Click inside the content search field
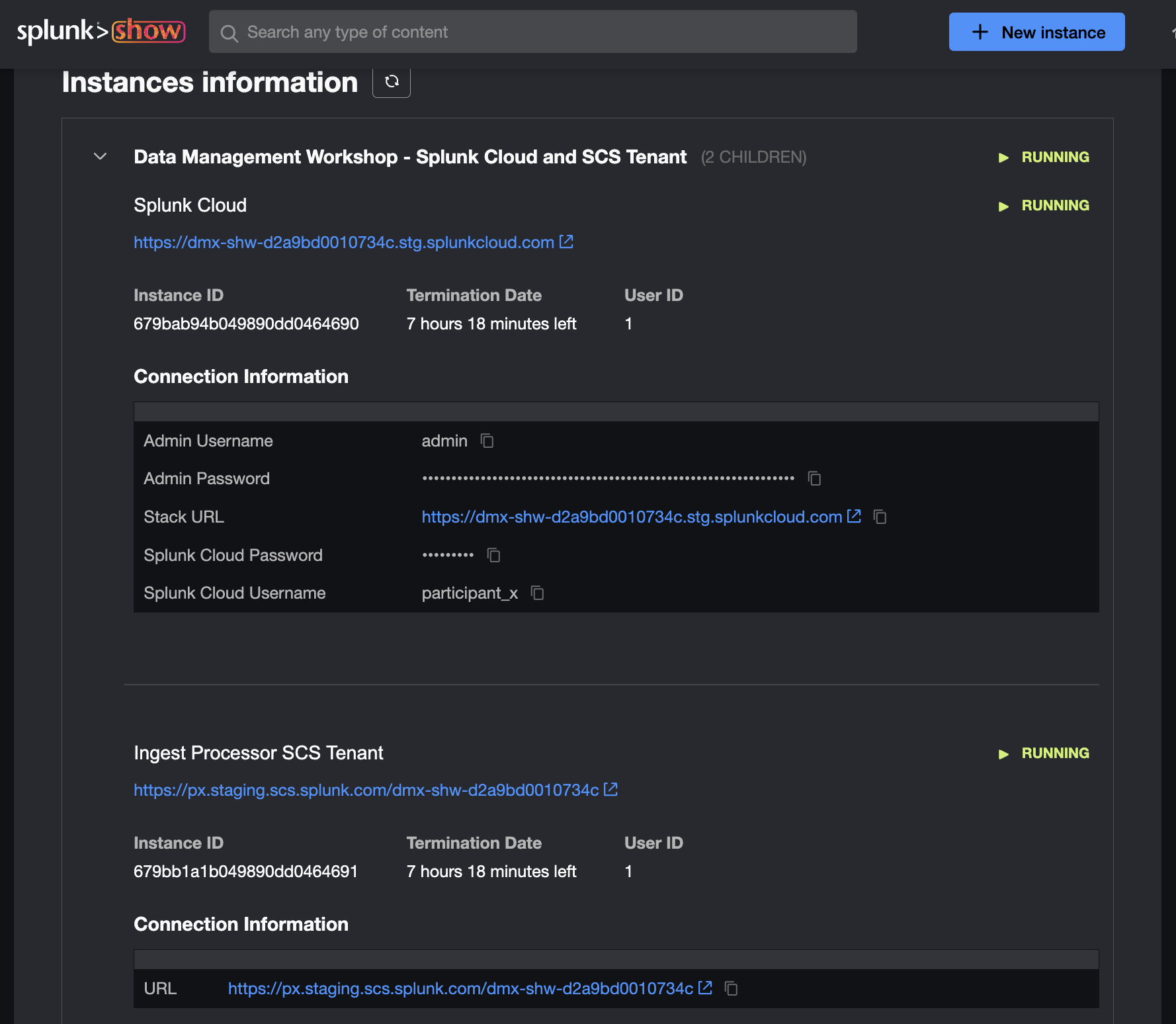Viewport: 1176px width, 1024px height. [x=463, y=32]
